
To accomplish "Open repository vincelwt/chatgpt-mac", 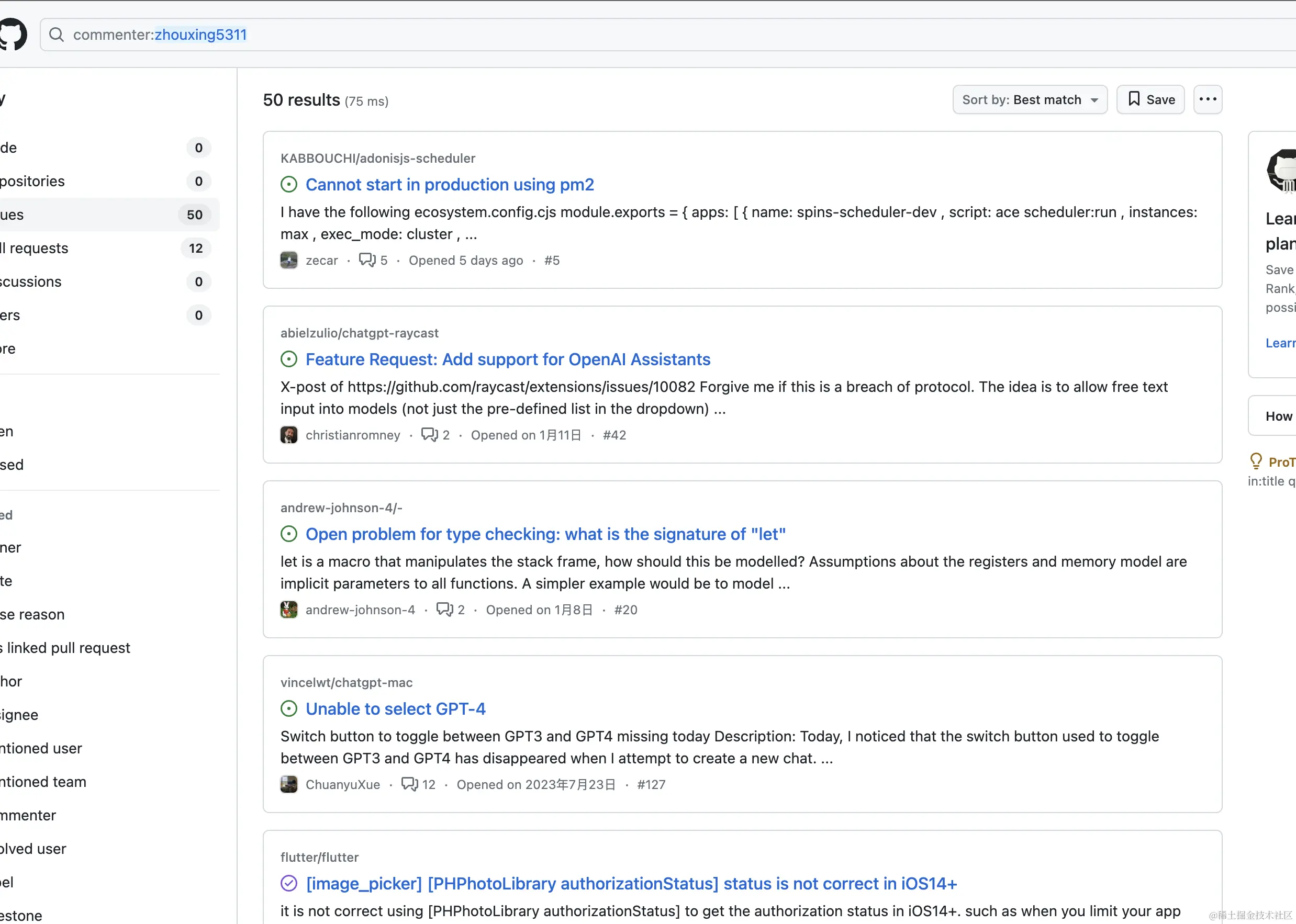I will [347, 682].
